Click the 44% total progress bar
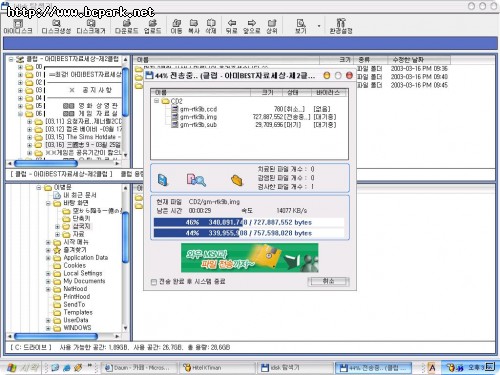This screenshot has height=375, width=500. tap(249, 233)
